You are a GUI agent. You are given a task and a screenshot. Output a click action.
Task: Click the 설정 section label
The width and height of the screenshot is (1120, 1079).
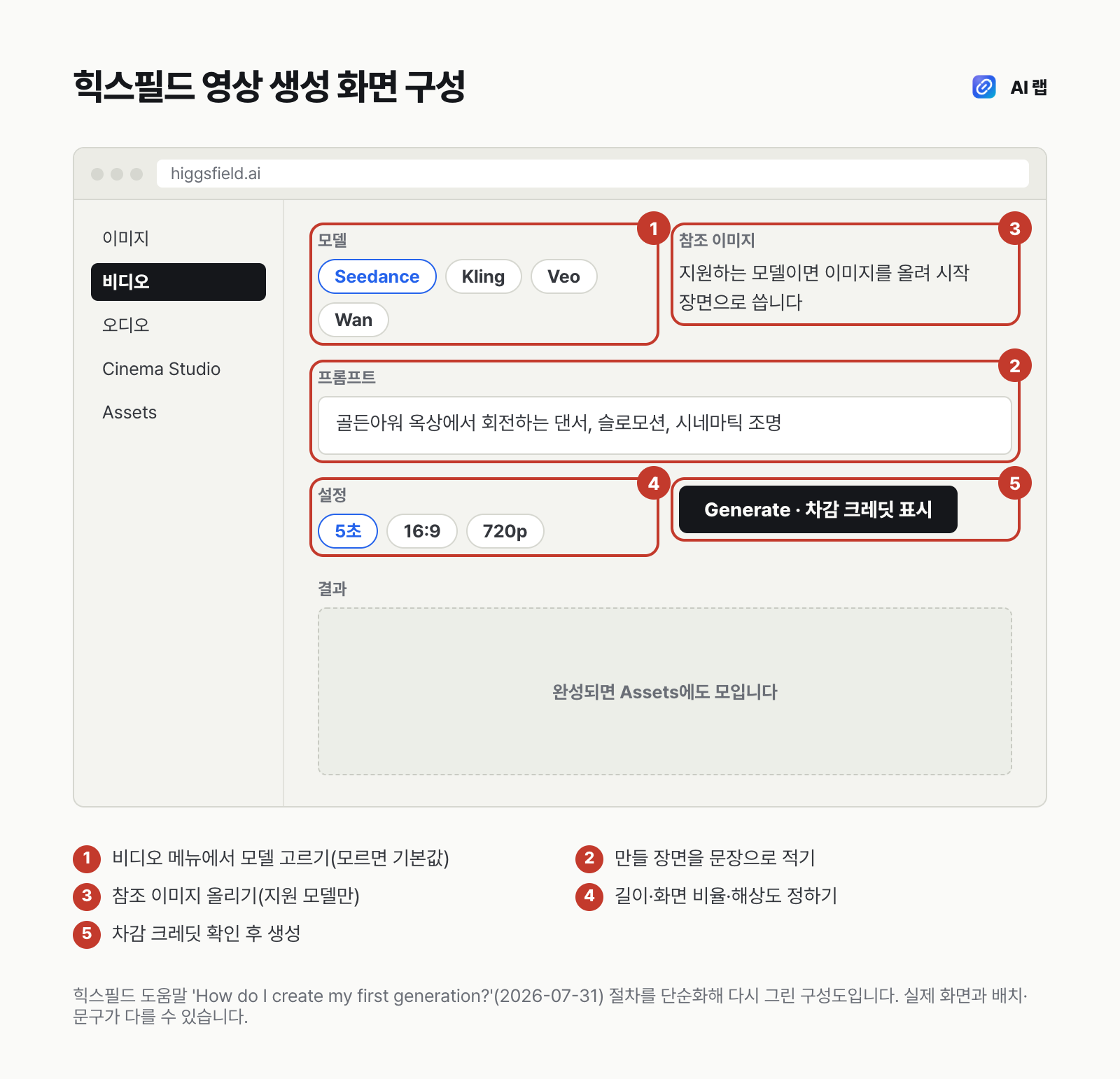point(332,495)
